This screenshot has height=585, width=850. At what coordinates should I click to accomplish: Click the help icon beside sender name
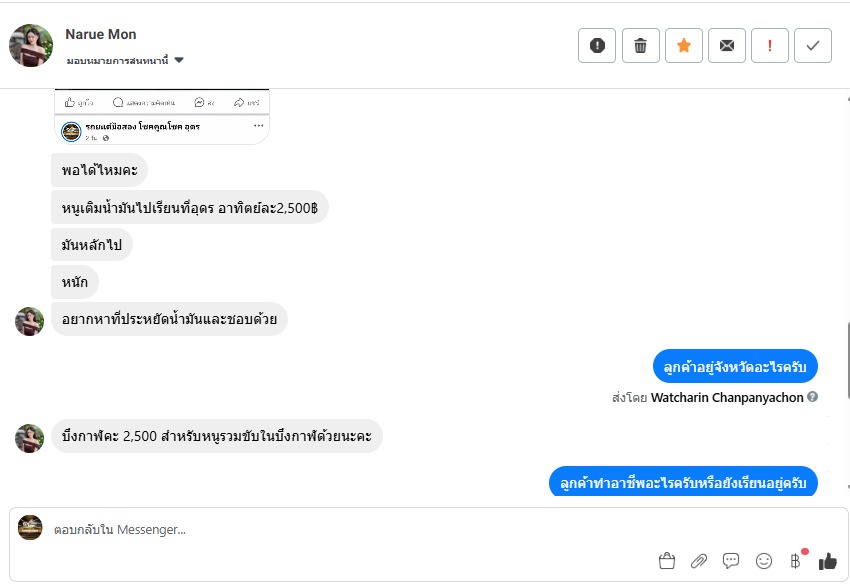pyautogui.click(x=813, y=397)
